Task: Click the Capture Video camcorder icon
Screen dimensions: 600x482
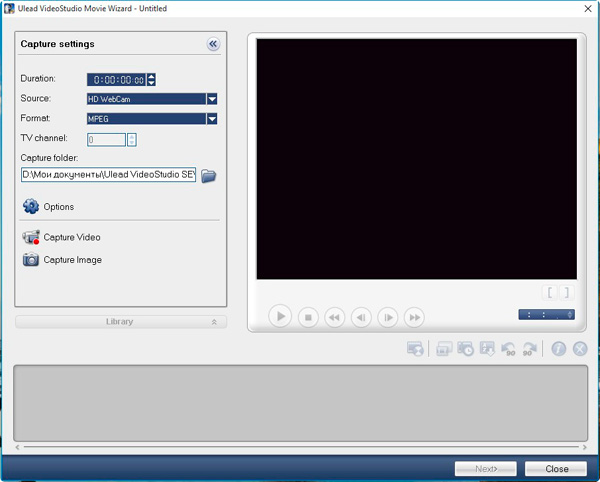Action: coord(31,238)
